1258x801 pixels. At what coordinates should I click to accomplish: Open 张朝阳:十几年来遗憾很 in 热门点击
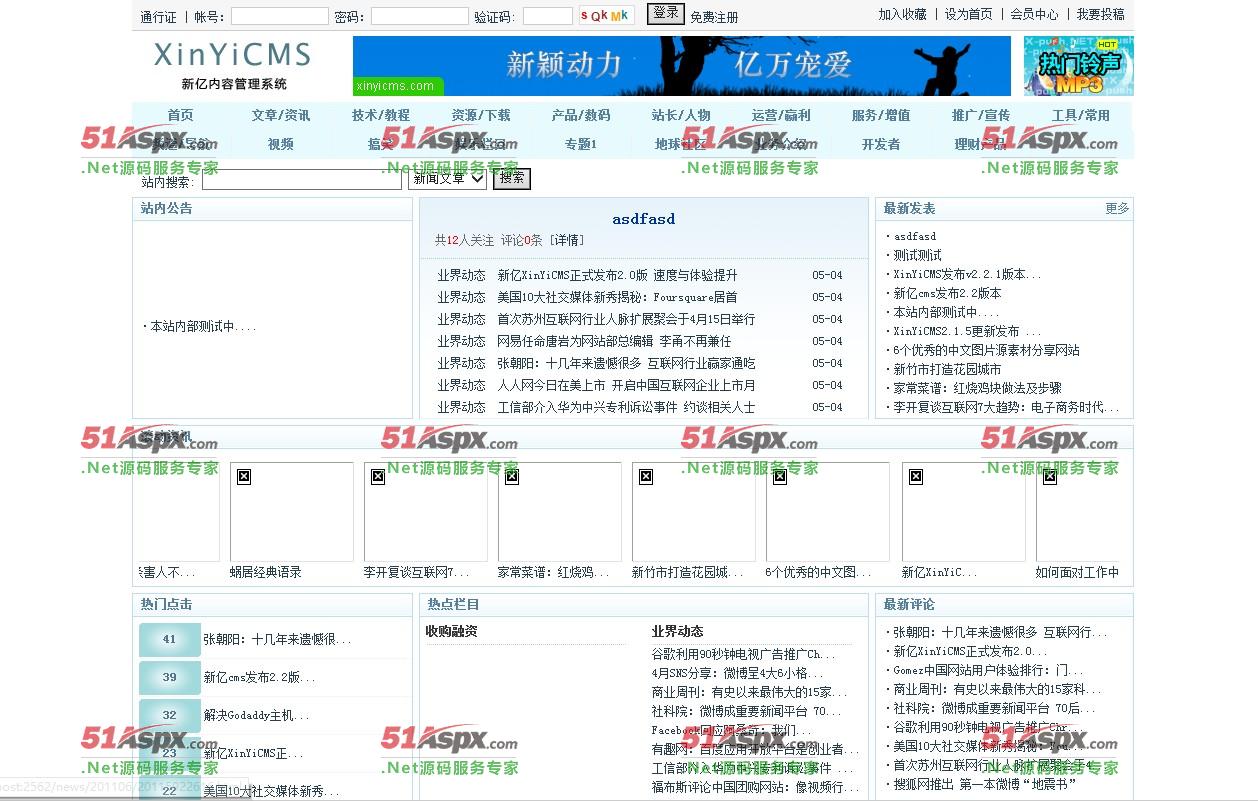(277, 639)
